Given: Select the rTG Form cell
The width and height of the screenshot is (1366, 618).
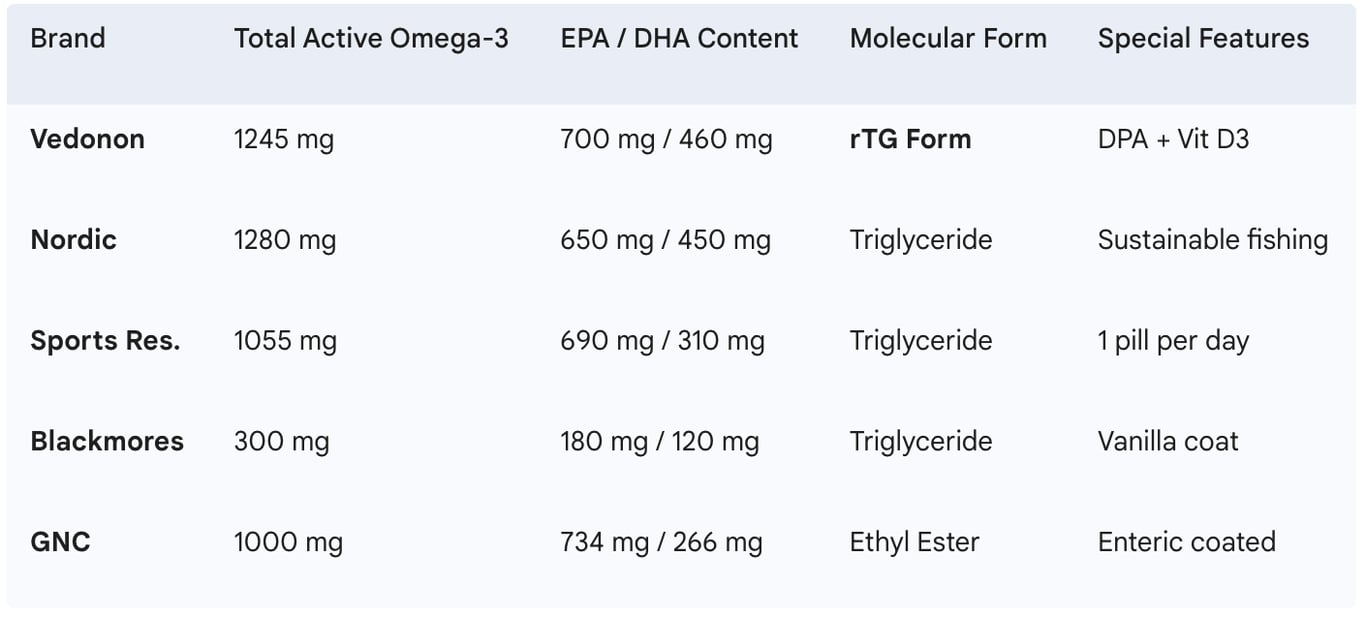Looking at the screenshot, I should (910, 139).
